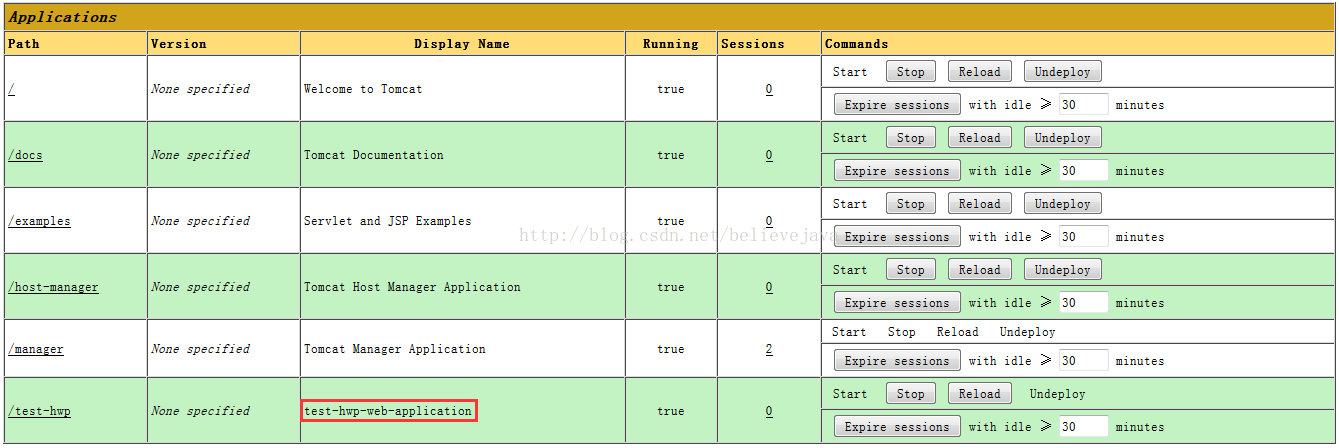This screenshot has height=448, width=1339.
Task: Open the /test-hwp path link
Action: (39, 411)
